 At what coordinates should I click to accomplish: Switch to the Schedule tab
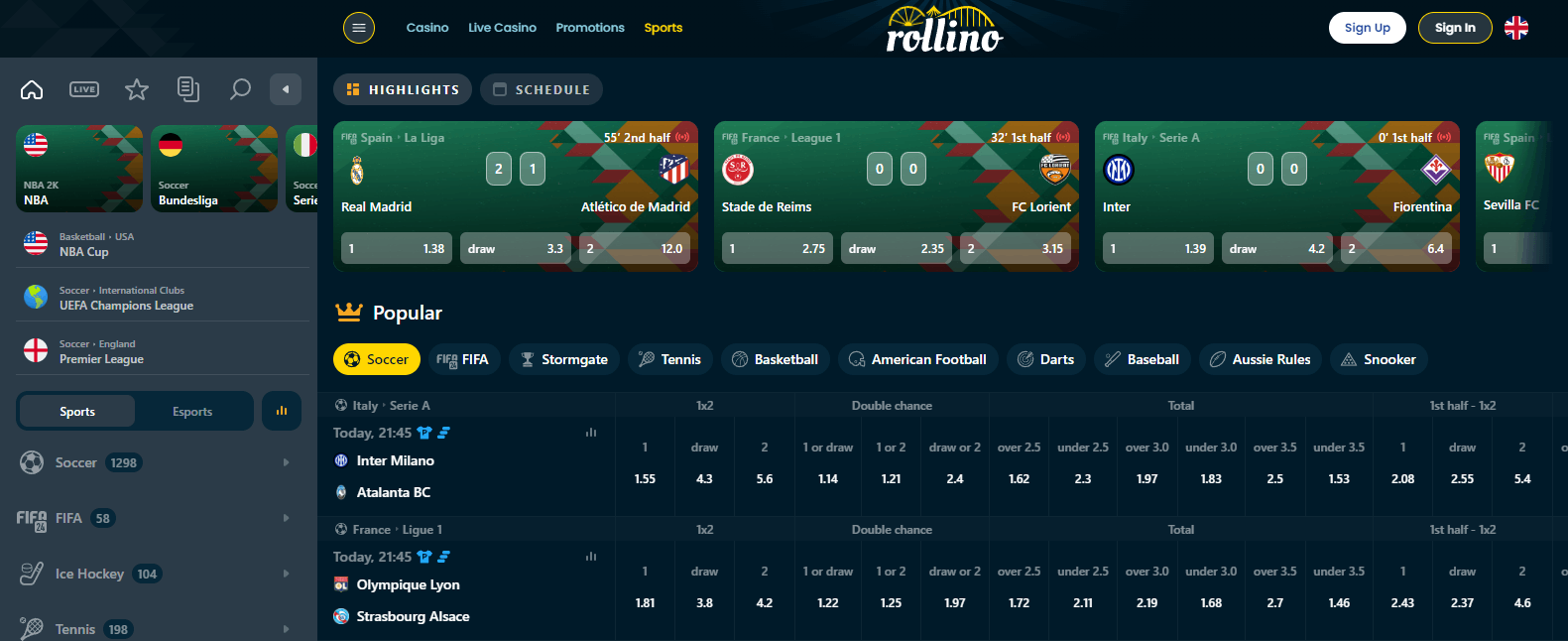[x=542, y=89]
